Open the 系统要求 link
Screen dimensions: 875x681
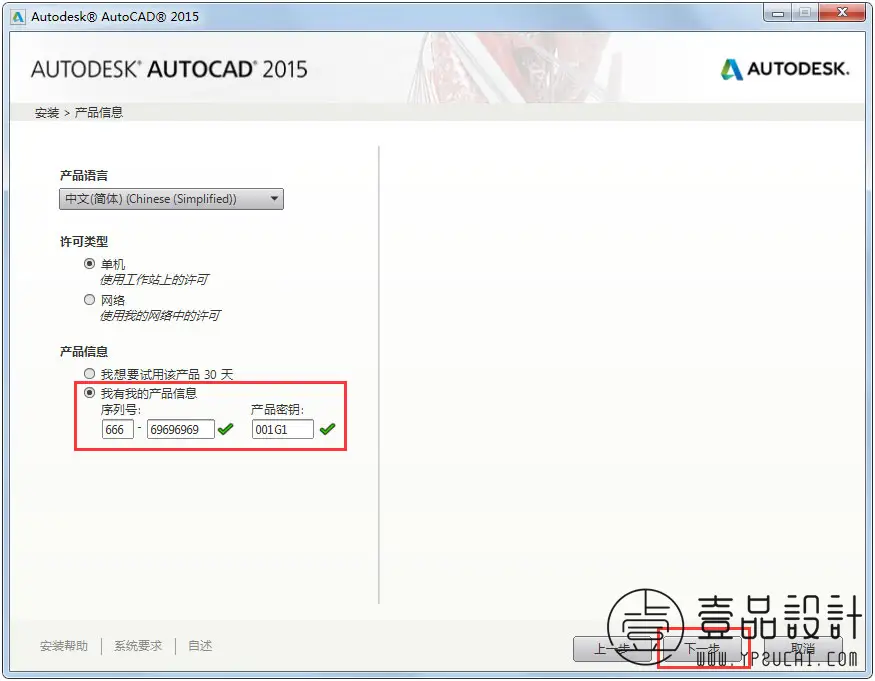click(x=138, y=646)
